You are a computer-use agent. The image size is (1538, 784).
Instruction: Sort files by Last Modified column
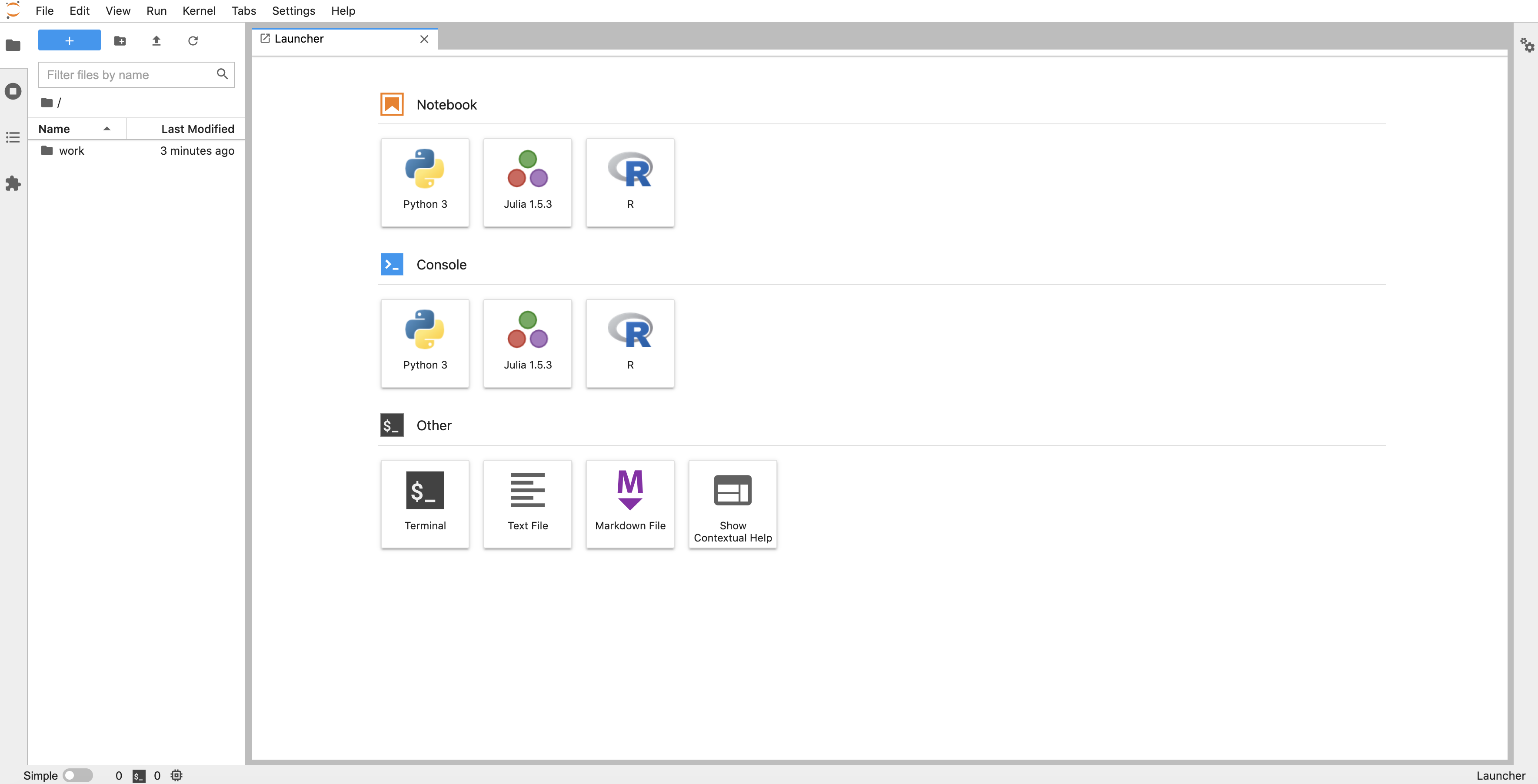tap(197, 129)
